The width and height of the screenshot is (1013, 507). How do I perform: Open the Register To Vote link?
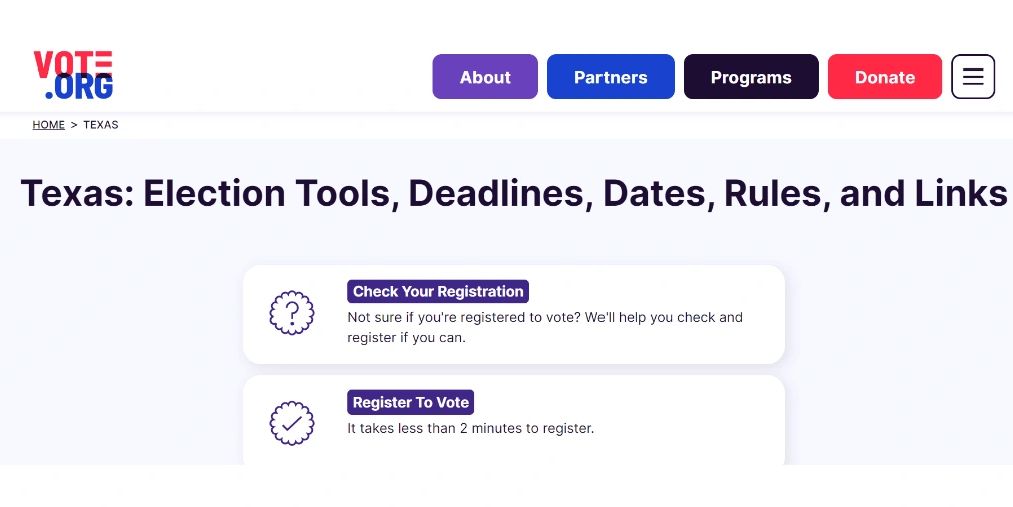410,403
